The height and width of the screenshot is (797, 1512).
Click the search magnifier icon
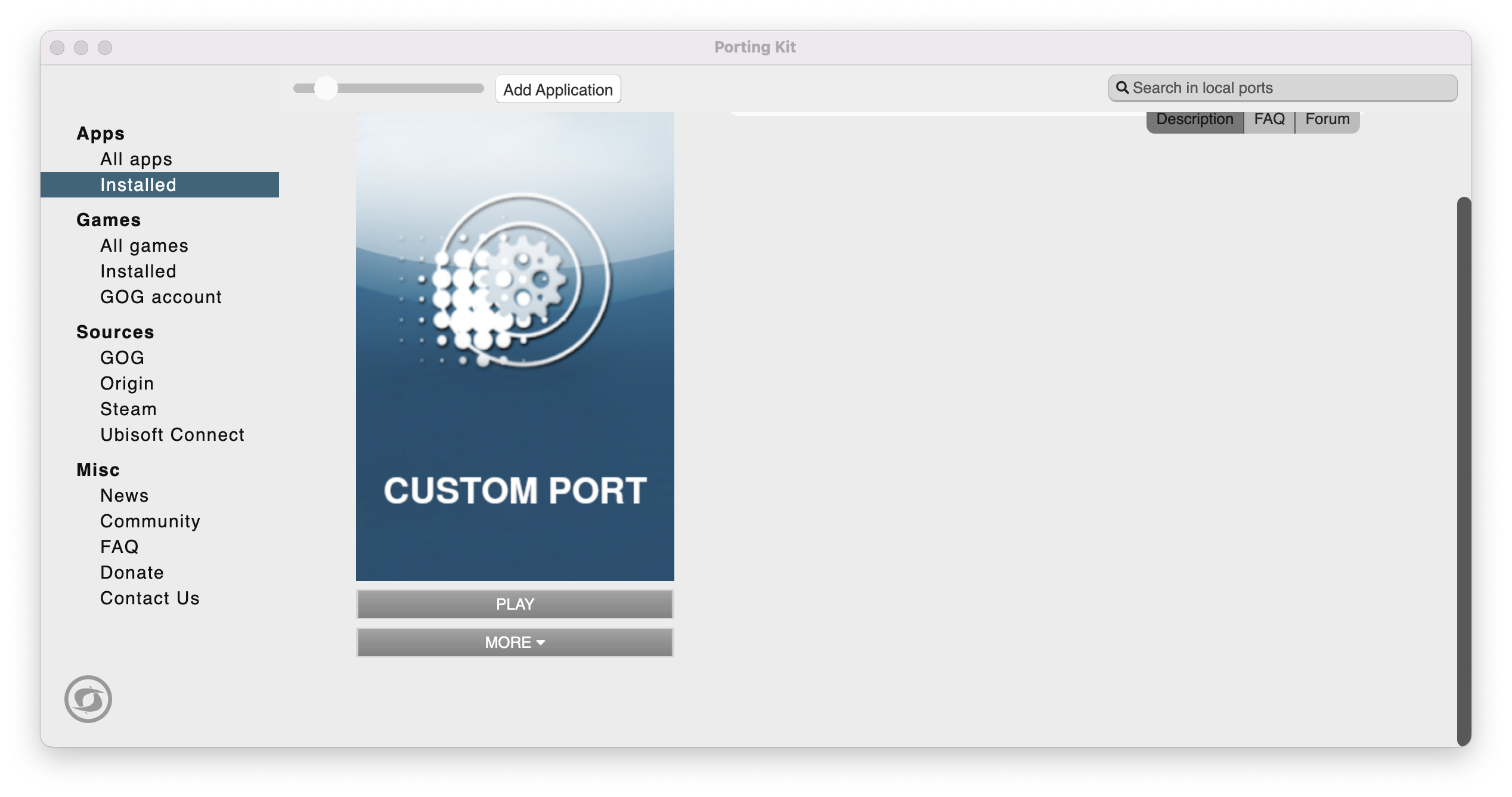pyautogui.click(x=1122, y=88)
